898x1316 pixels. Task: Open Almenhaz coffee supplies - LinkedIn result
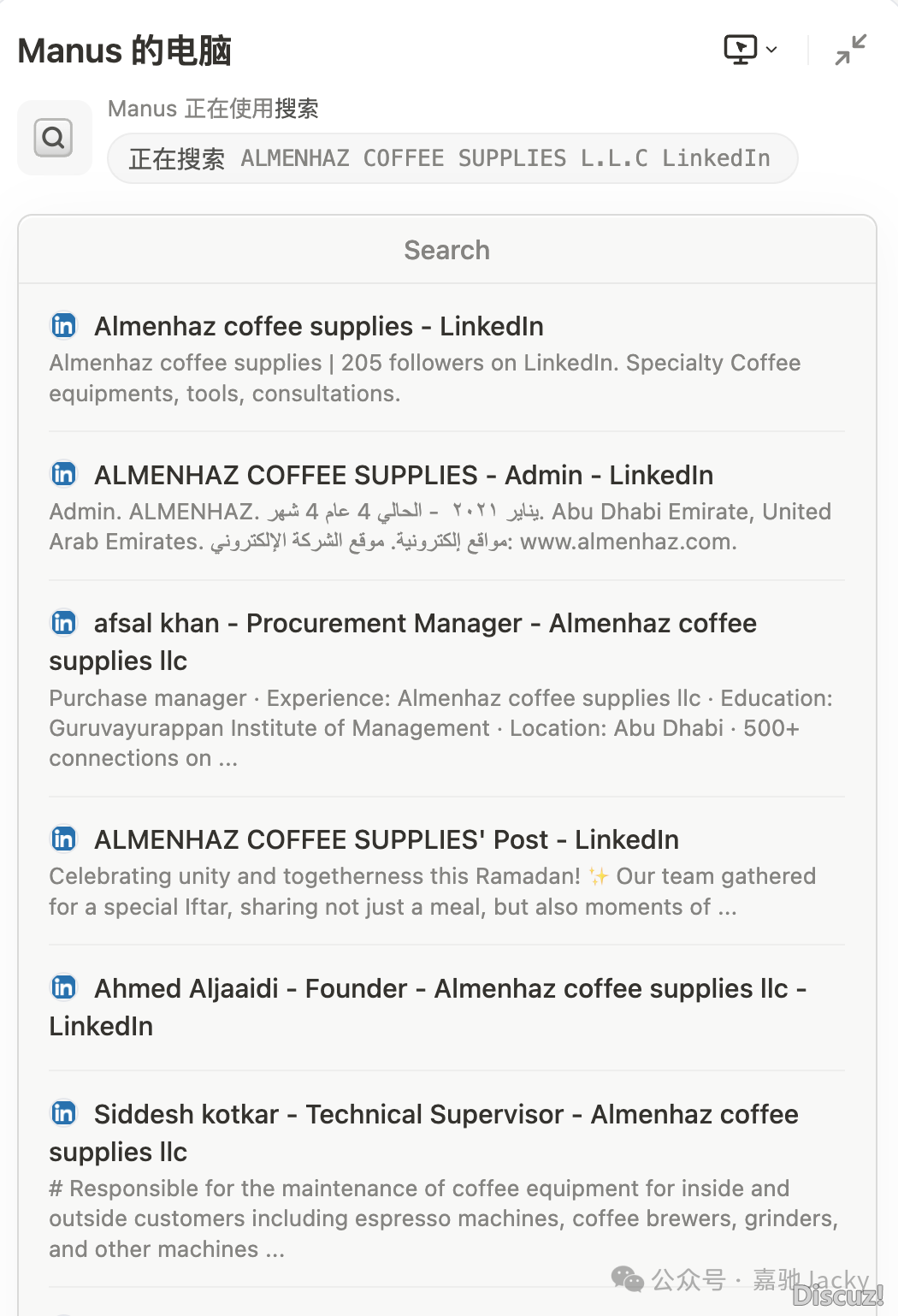click(318, 326)
